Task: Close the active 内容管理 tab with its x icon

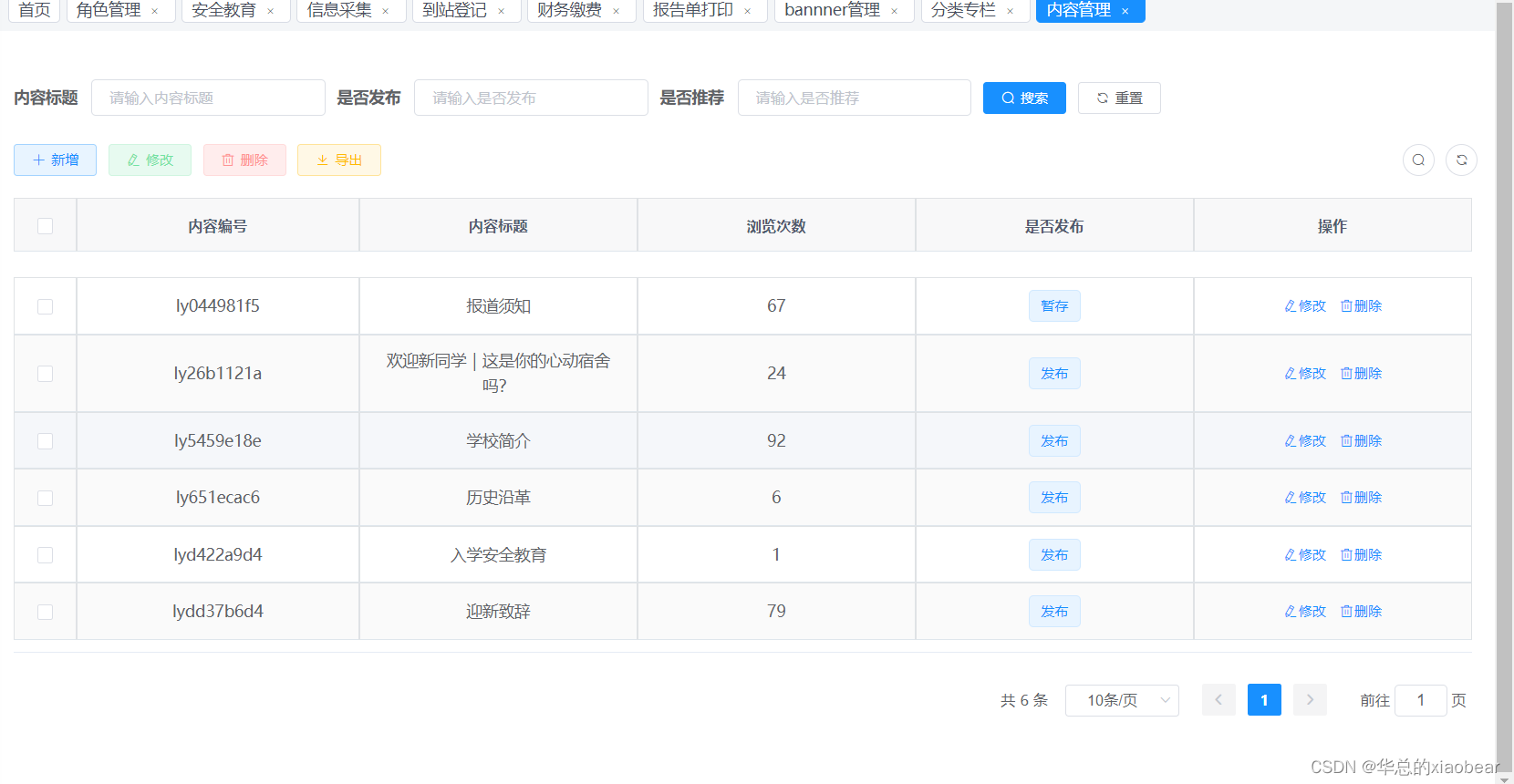Action: pos(1125,11)
